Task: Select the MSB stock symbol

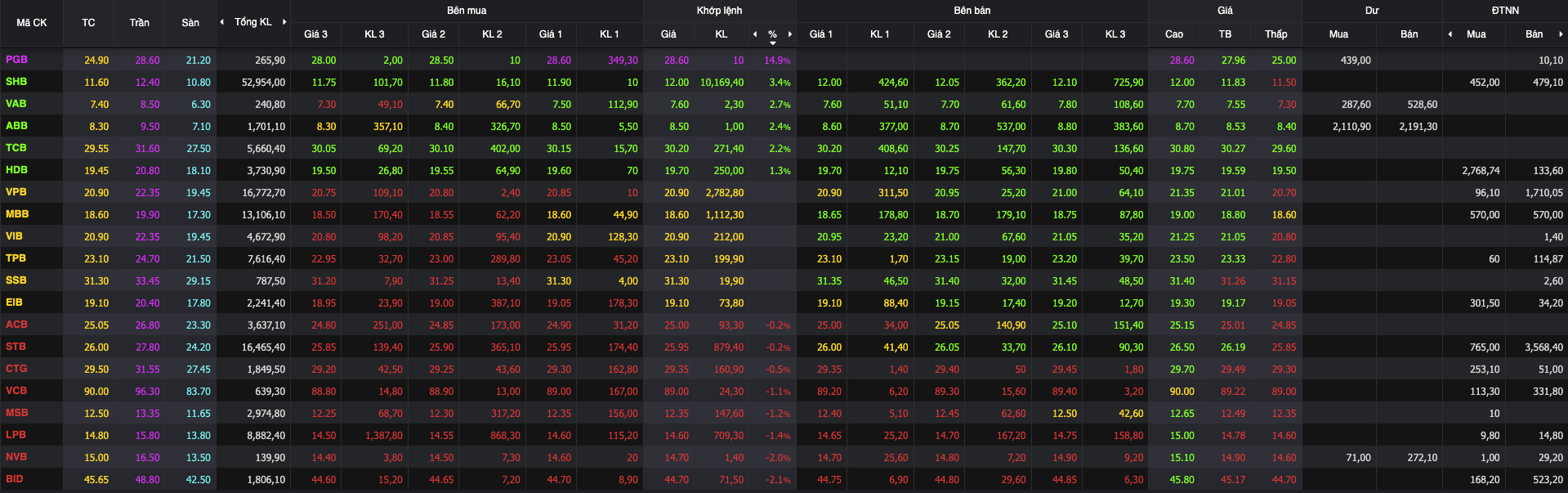Action: tap(17, 413)
